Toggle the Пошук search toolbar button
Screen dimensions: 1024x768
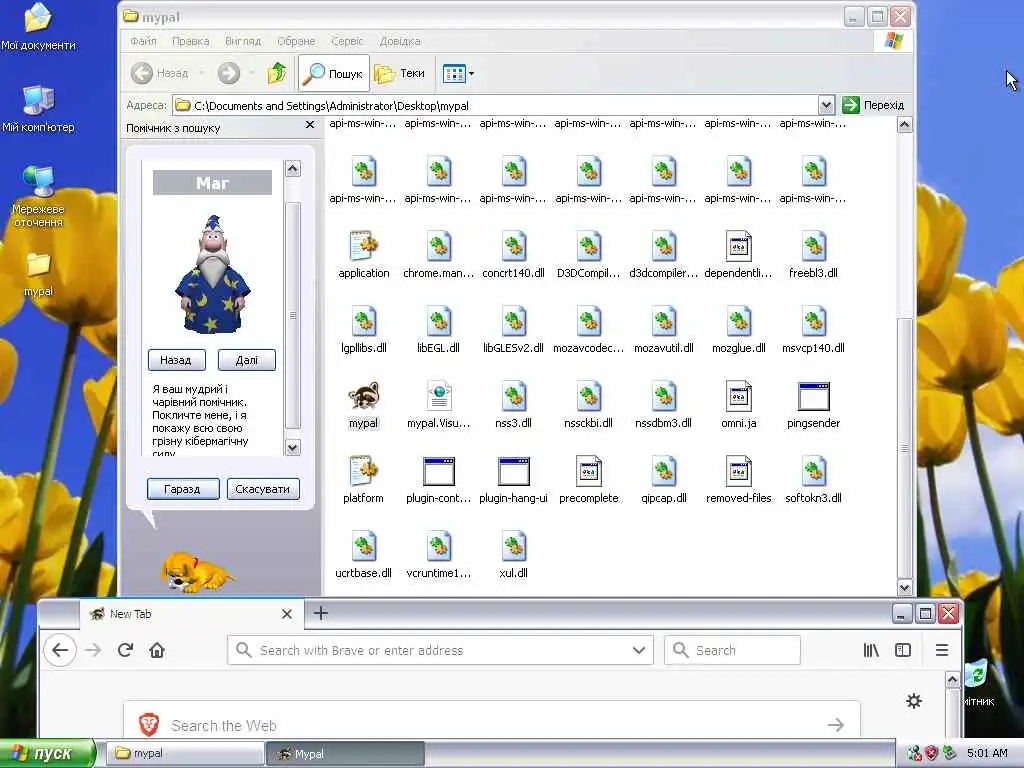[x=334, y=73]
